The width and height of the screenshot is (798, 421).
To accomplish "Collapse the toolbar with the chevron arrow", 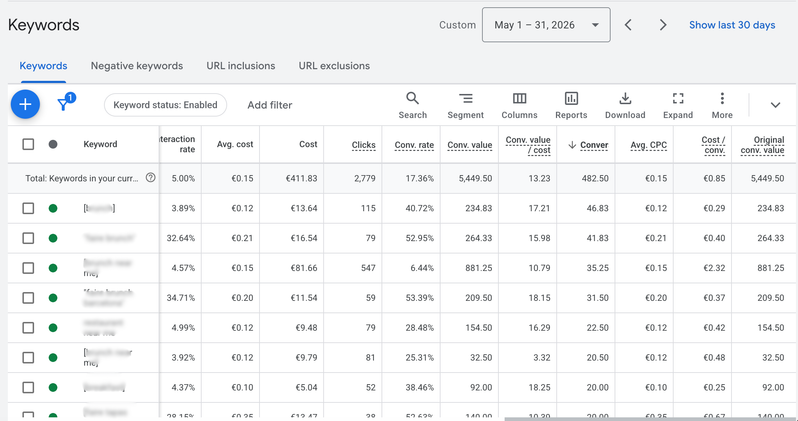I will (x=775, y=105).
